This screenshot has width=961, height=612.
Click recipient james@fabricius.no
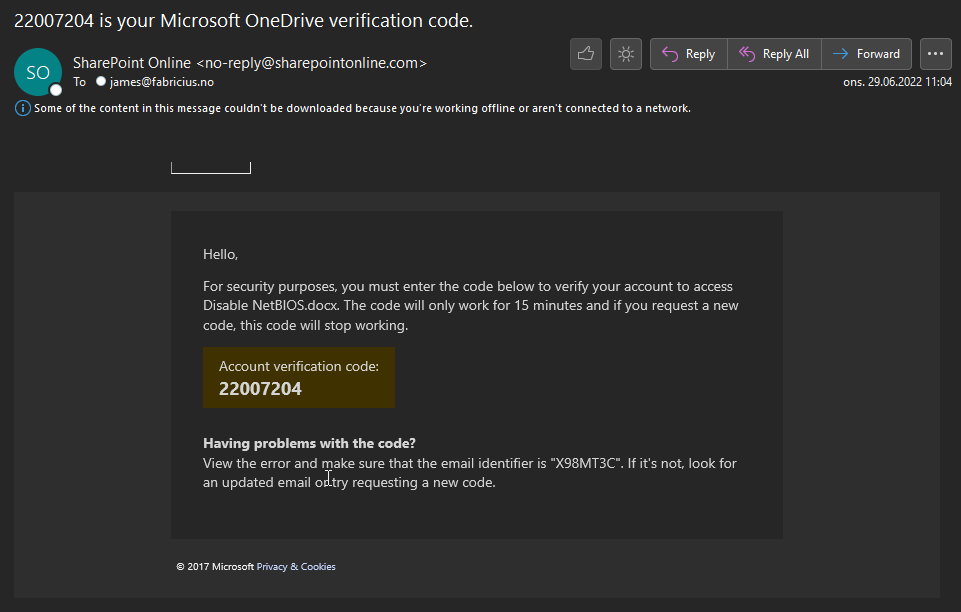pos(162,82)
